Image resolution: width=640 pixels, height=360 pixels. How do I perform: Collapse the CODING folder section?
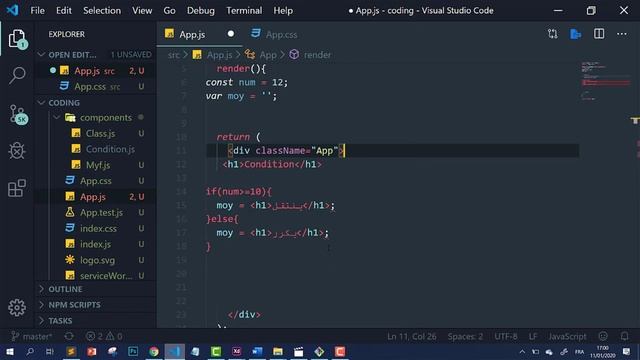click(41, 102)
